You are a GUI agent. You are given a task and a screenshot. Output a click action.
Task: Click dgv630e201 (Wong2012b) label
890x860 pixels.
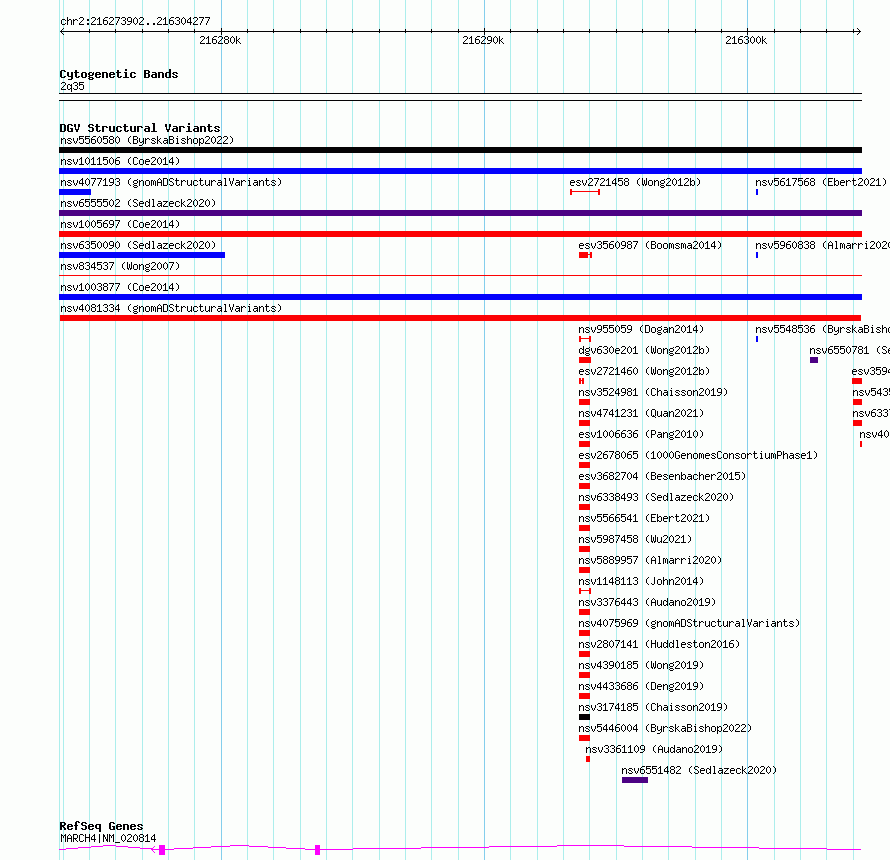[x=644, y=350]
